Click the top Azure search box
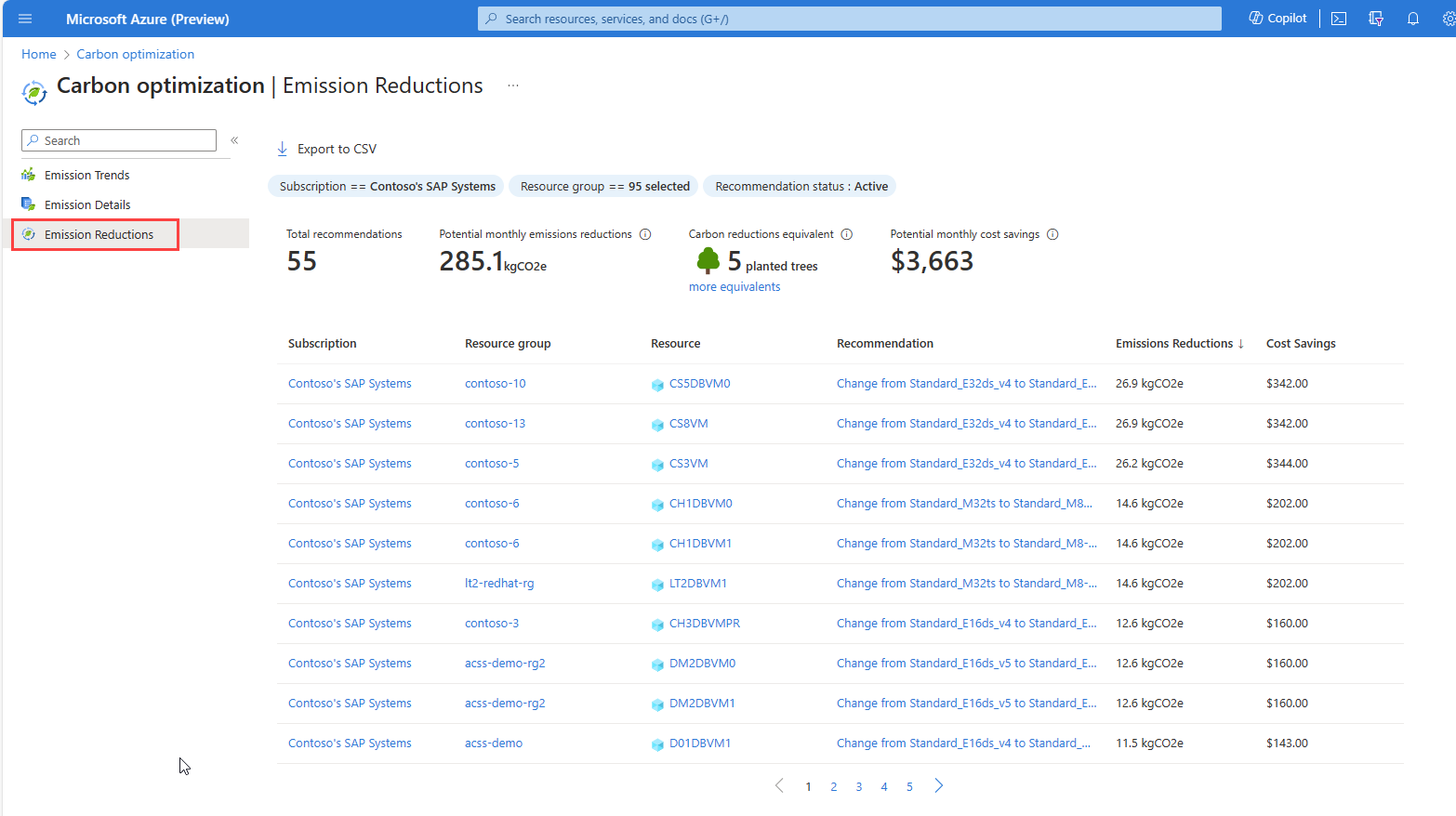 click(x=849, y=19)
